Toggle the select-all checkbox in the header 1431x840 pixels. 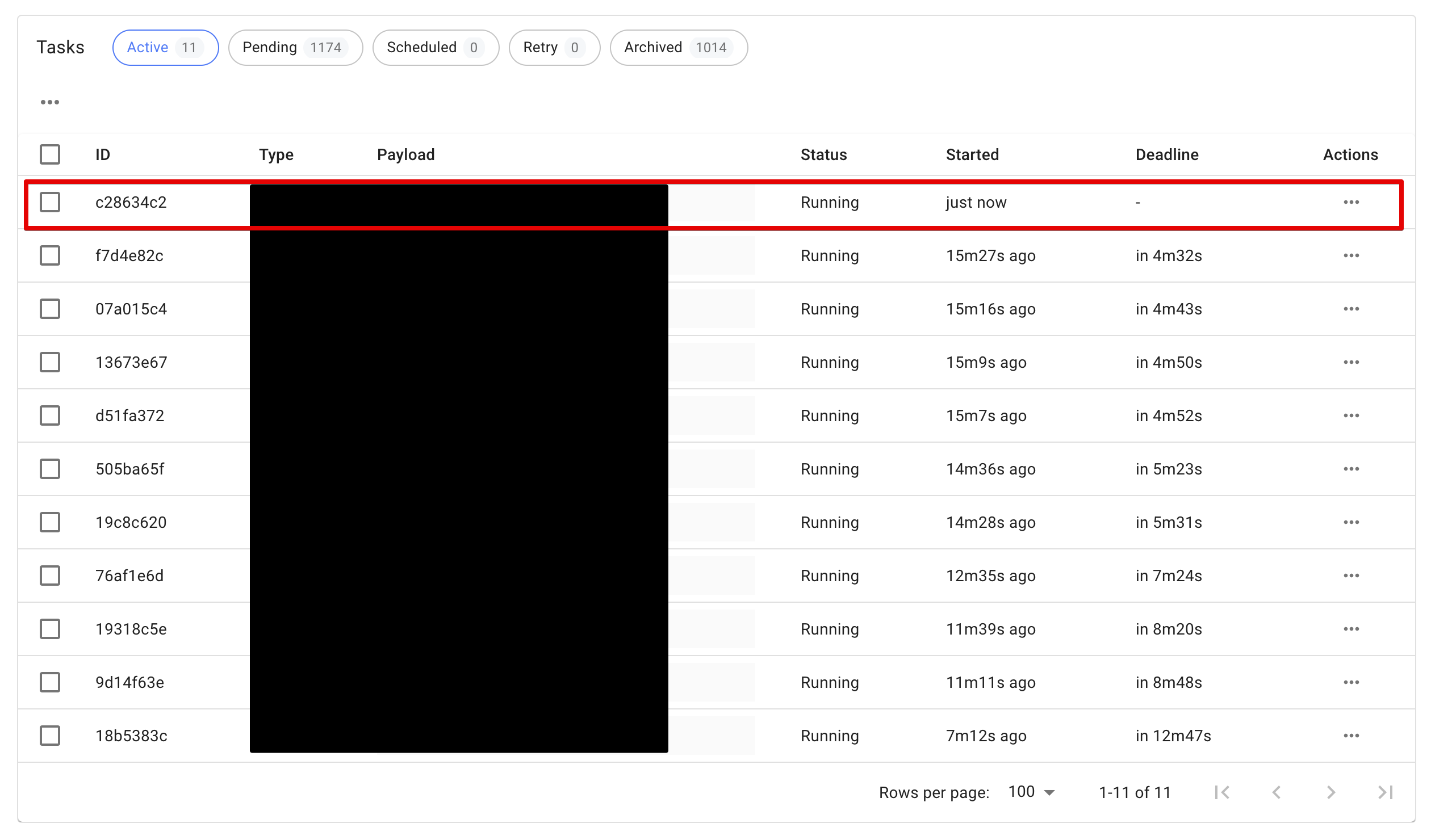[x=50, y=154]
